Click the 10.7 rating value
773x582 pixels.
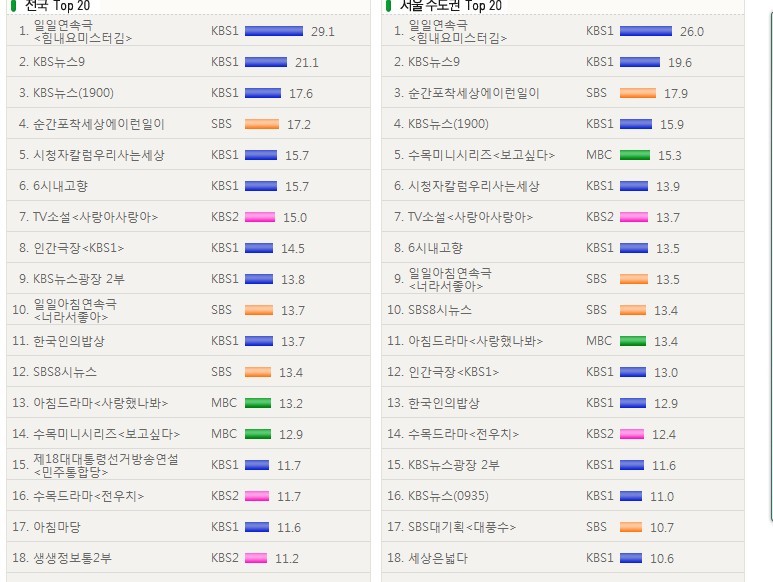pyautogui.click(x=662, y=528)
